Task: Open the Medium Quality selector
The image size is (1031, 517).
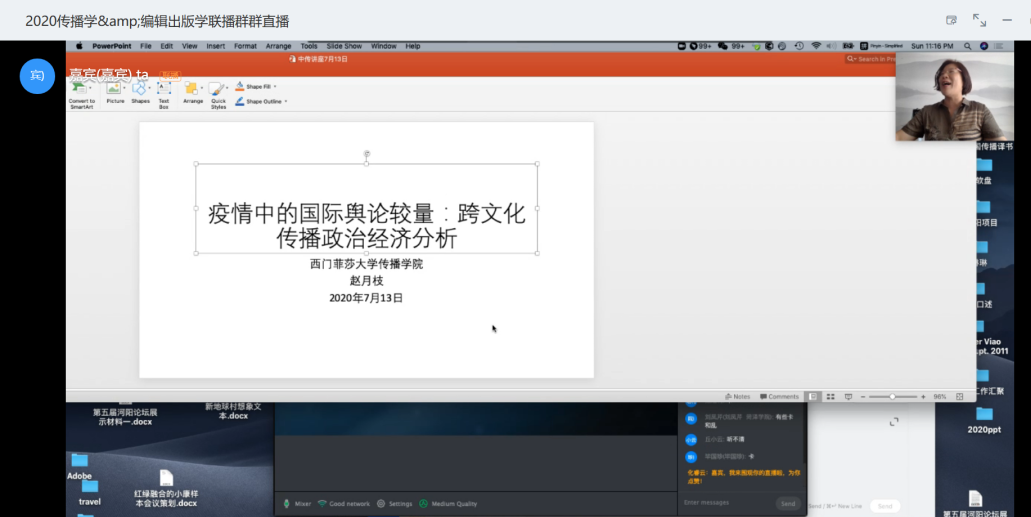Action: point(448,504)
